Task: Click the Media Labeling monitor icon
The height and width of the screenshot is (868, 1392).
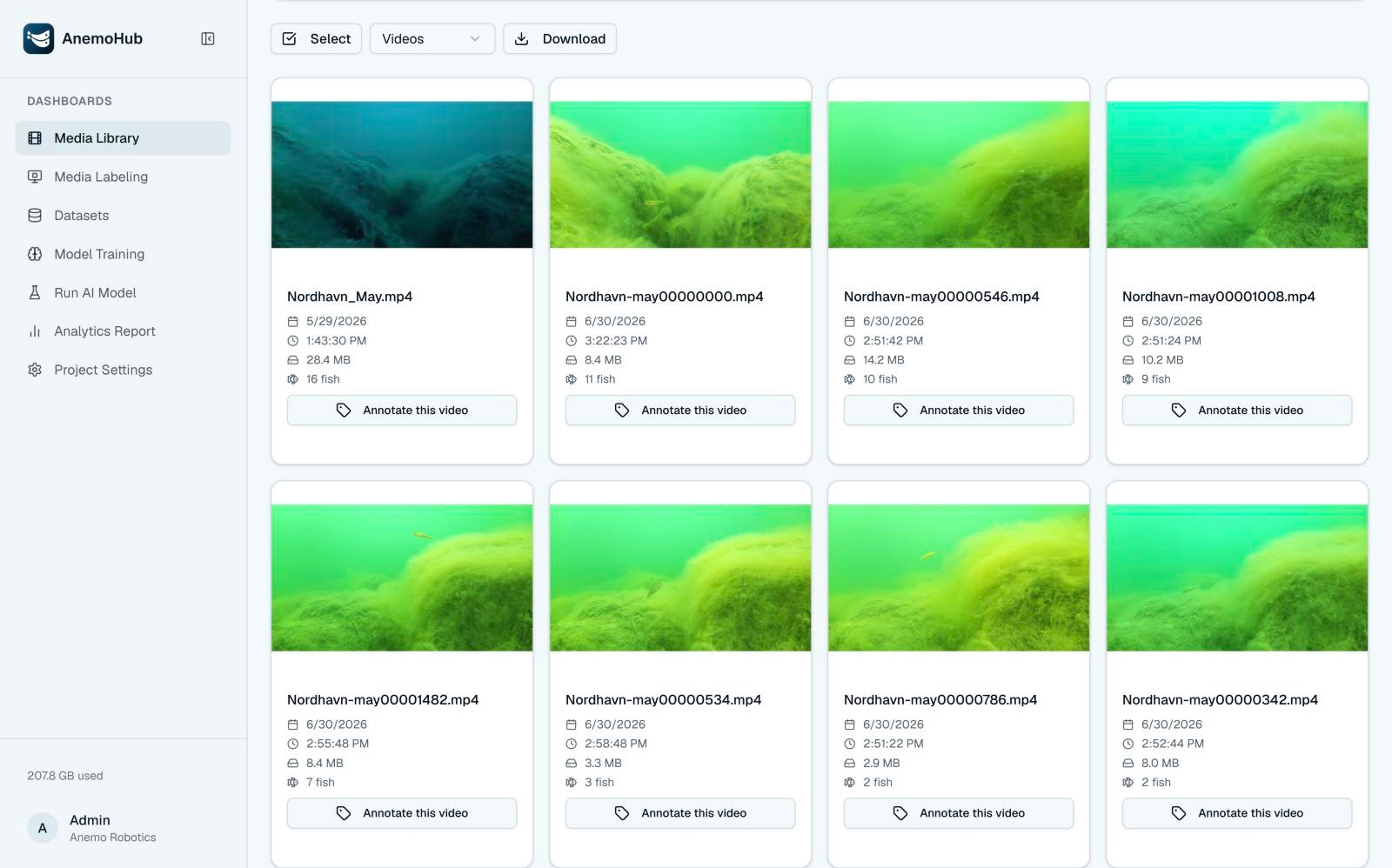Action: click(x=35, y=177)
